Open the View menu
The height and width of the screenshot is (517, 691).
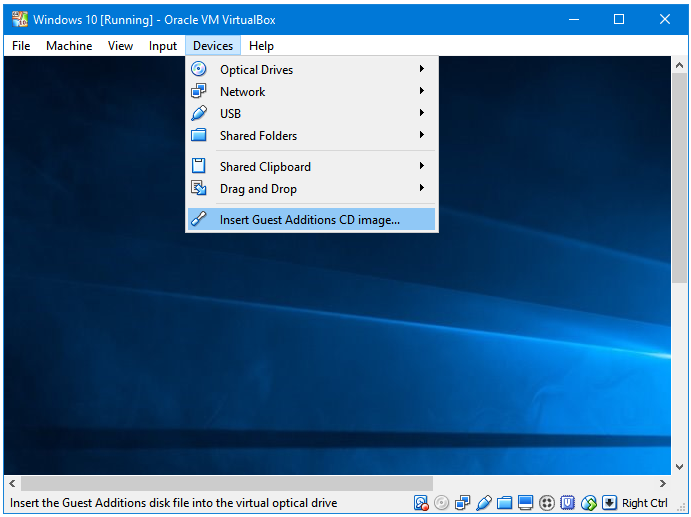(x=120, y=46)
